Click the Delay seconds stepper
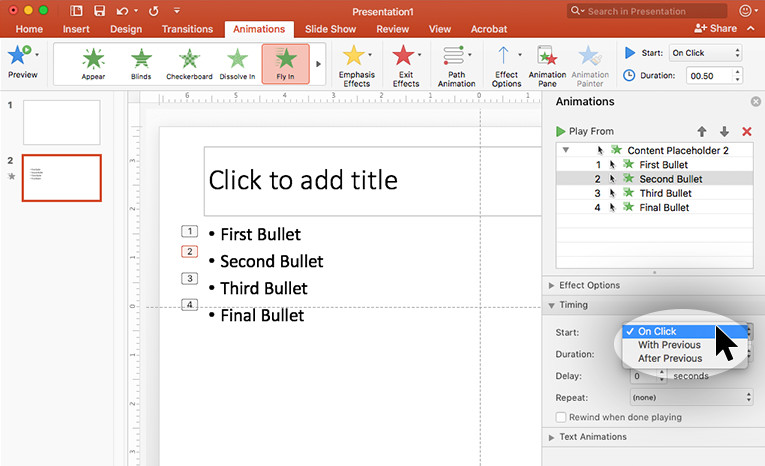 (x=662, y=375)
